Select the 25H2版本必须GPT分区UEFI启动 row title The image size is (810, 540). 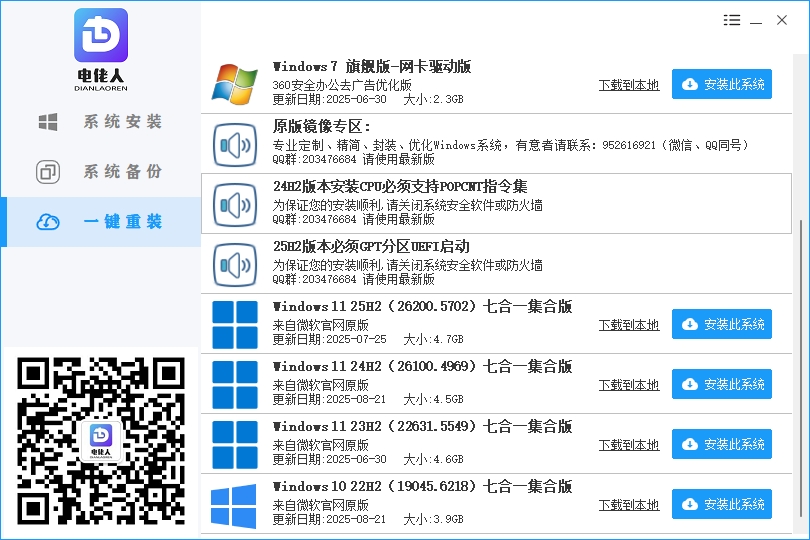(x=371, y=246)
